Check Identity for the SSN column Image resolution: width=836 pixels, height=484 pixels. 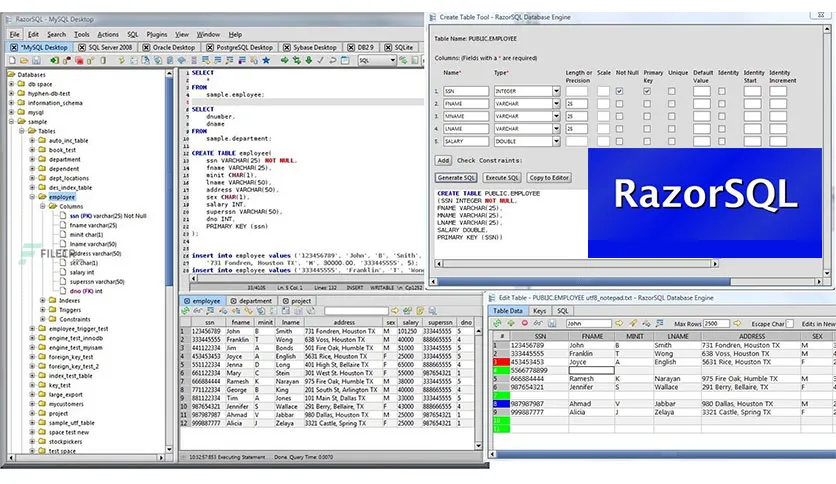pos(722,91)
